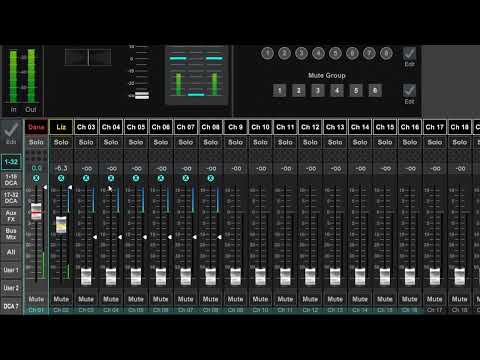Viewport: 480px width, 360px height.
Task: Mute the Liz channel
Action: (61, 299)
